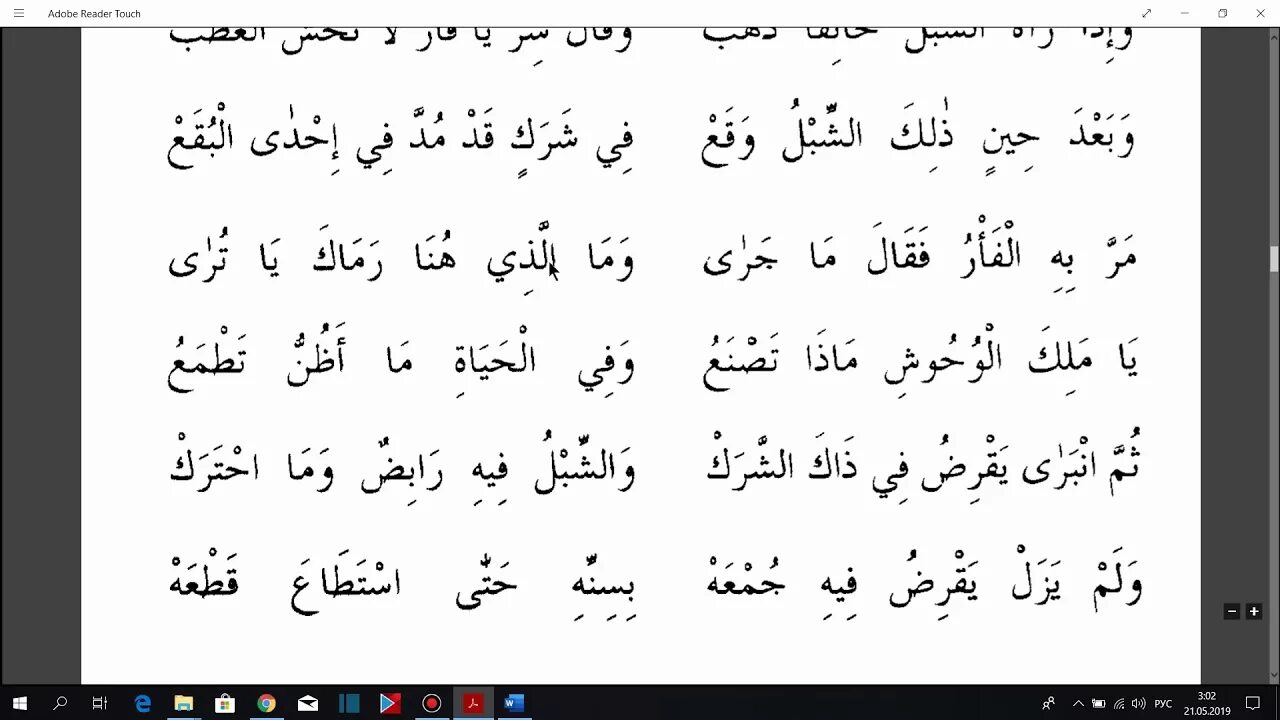Toggle full-screen mode with the expand arrows
1280x720 pixels.
click(1147, 13)
